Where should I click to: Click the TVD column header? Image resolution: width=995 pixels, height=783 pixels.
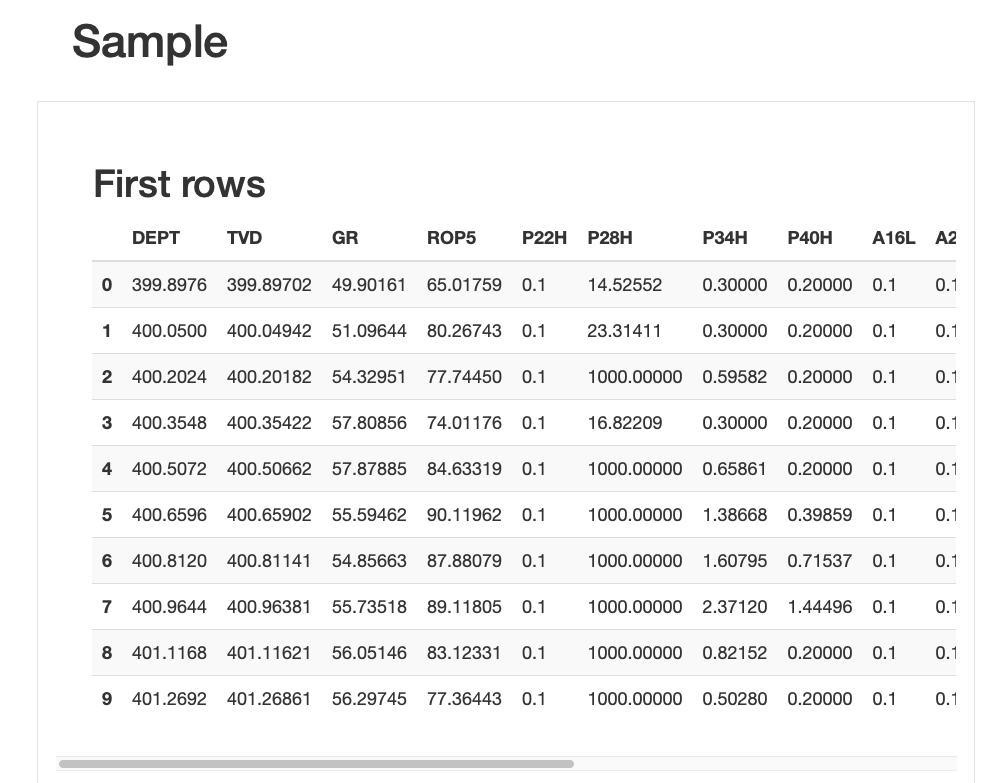(x=244, y=238)
